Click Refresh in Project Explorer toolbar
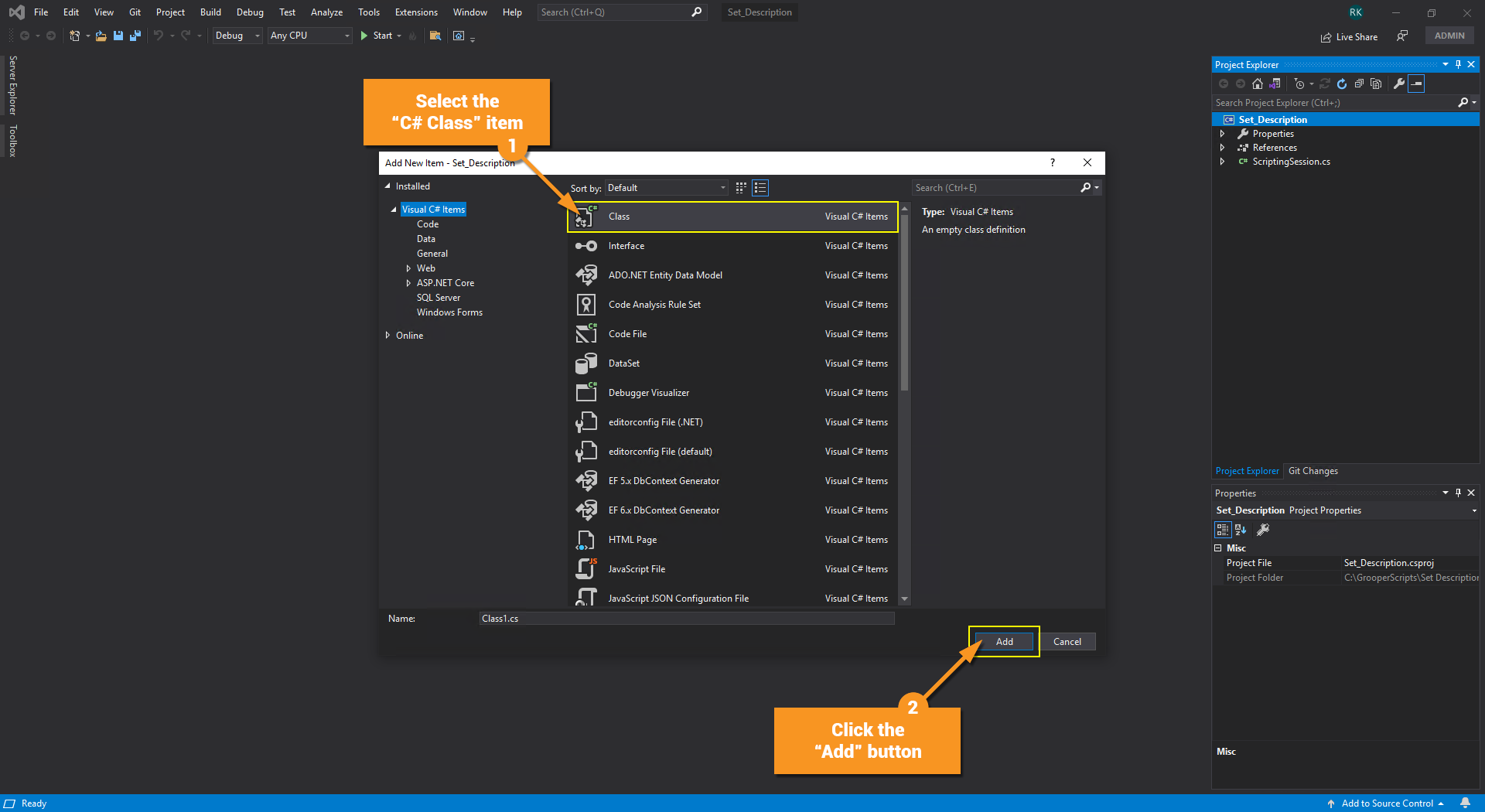The image size is (1485, 812). (x=1342, y=84)
